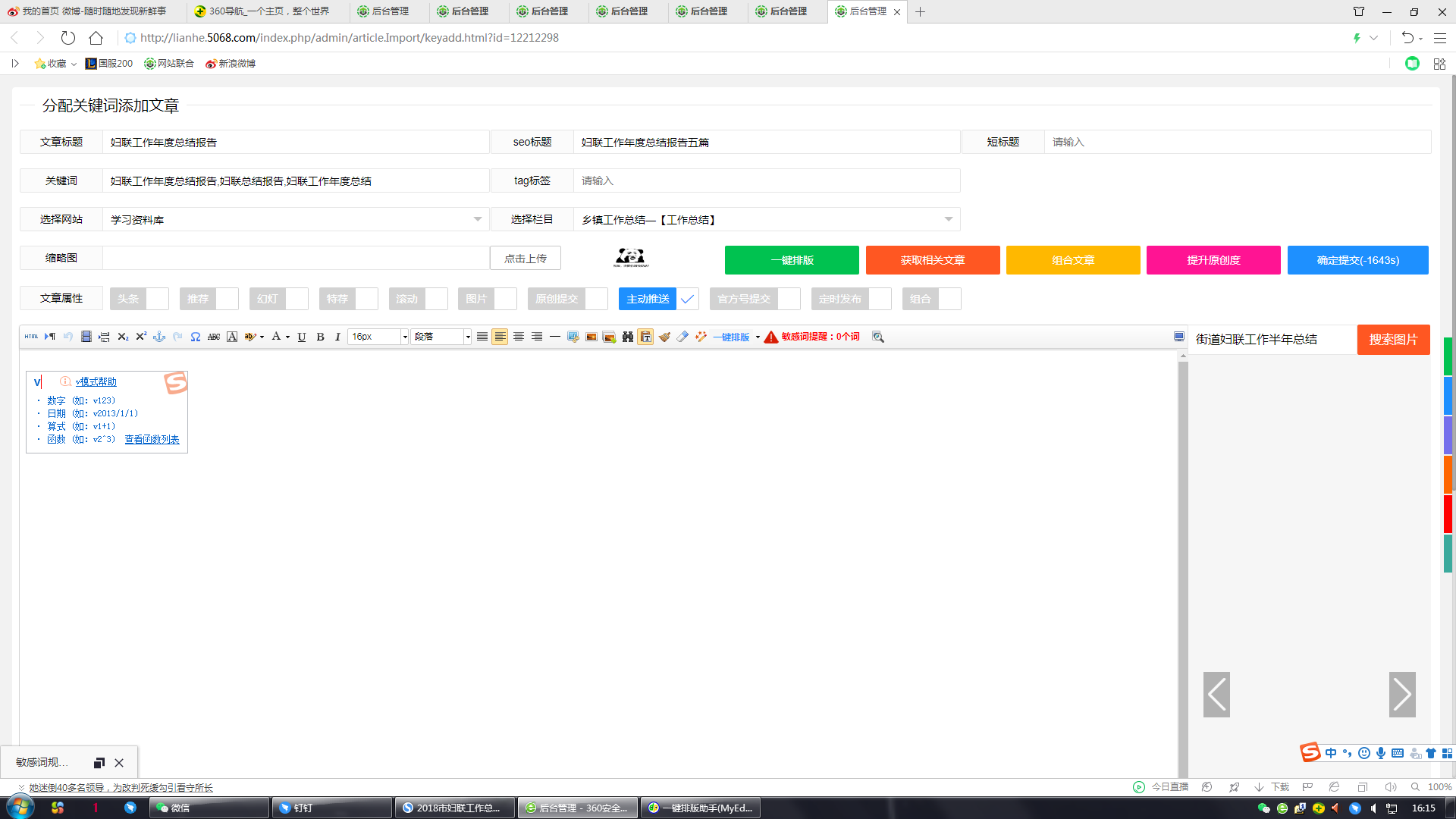Apply strikethrough formatting
Screen dimensions: 1456x819
pyautogui.click(x=215, y=337)
